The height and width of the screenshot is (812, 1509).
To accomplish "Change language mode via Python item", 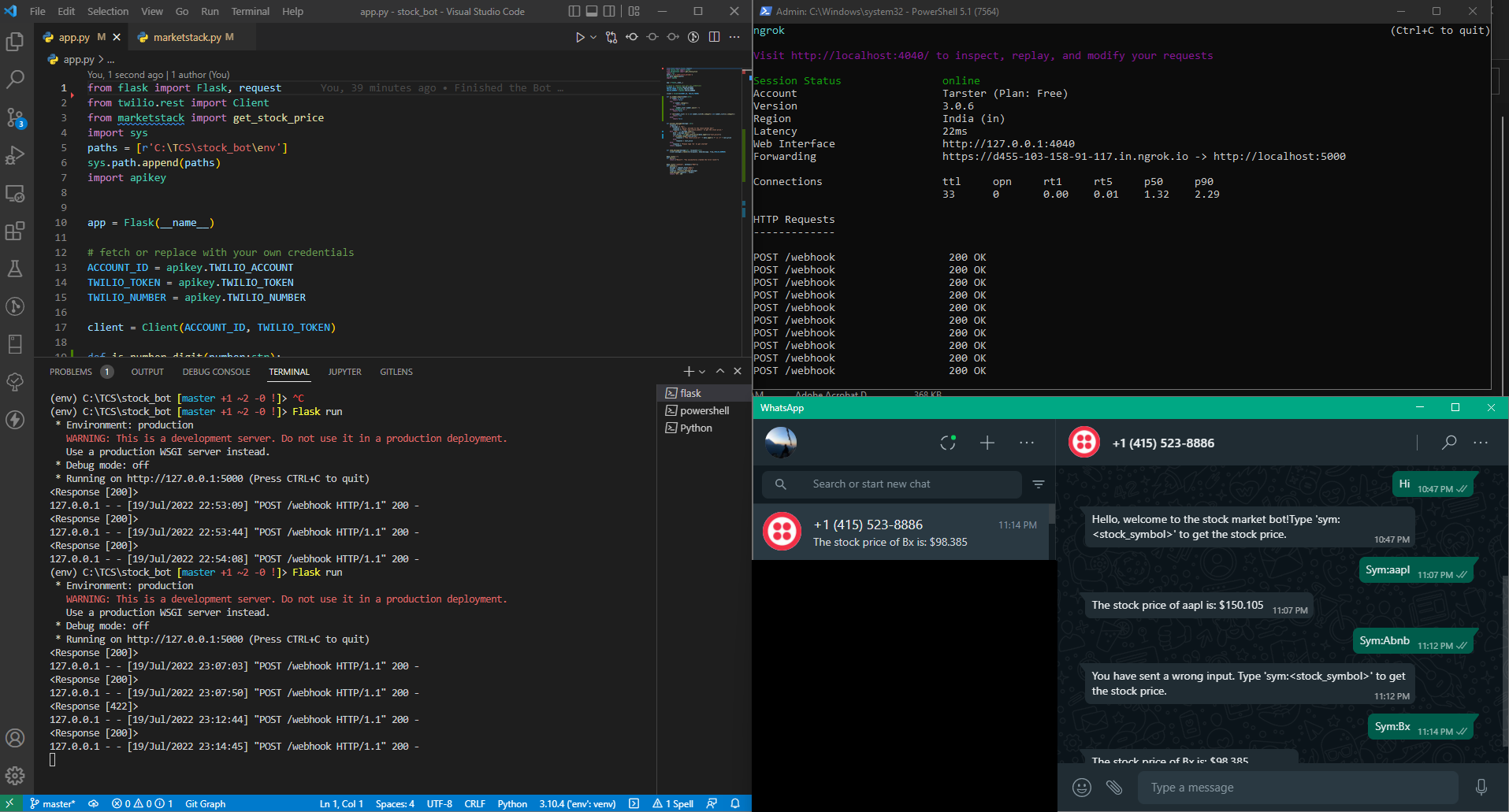I will (512, 803).
